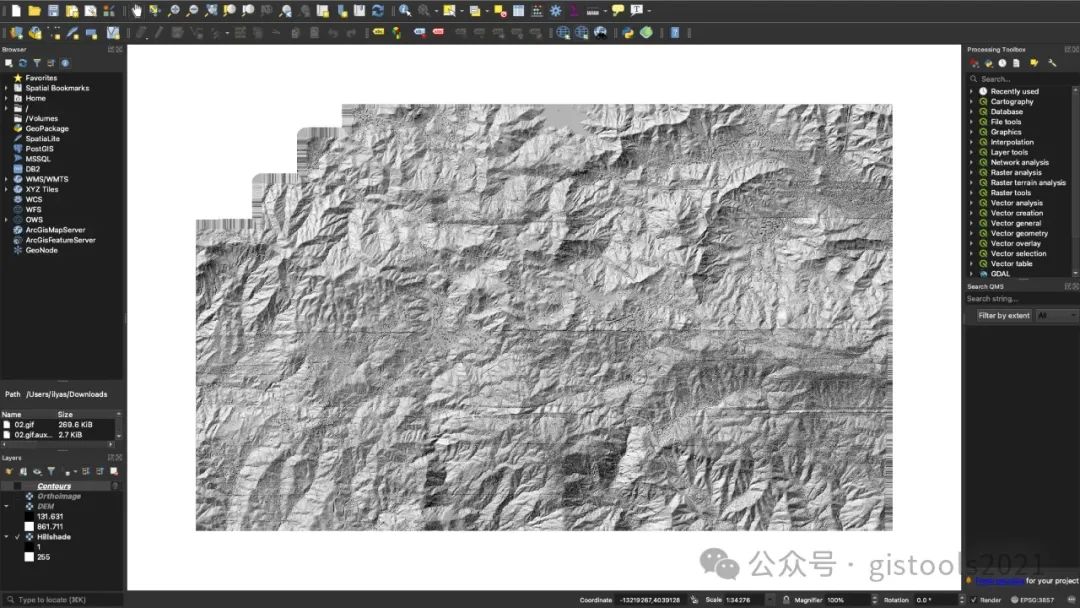Click the Processing Toolbox history clock icon

tap(1002, 63)
